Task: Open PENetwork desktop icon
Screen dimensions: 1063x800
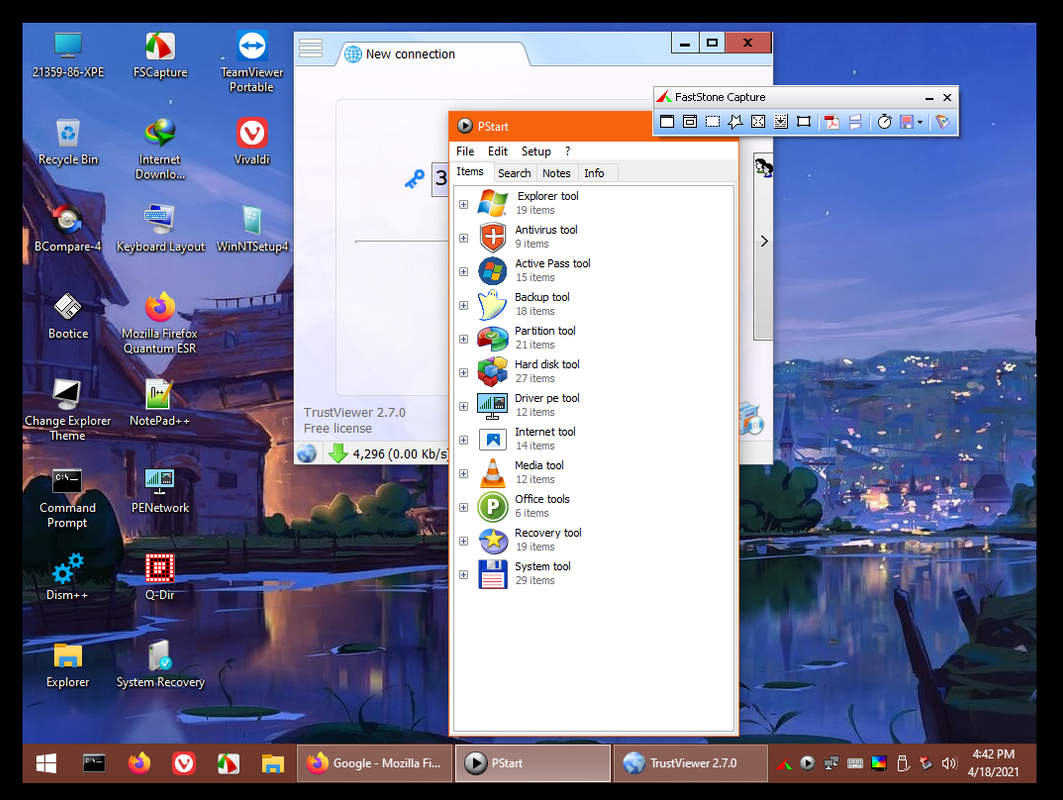Action: (160, 490)
